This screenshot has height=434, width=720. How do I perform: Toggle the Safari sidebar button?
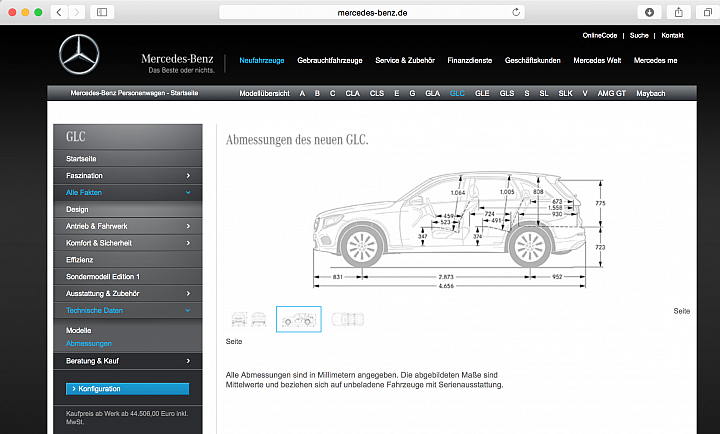coord(102,12)
